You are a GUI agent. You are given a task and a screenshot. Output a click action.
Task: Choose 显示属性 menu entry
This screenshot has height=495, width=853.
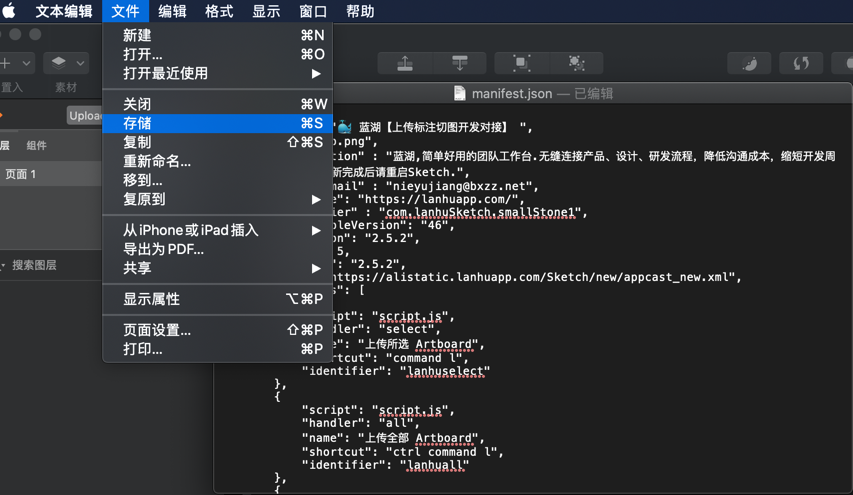pos(217,299)
